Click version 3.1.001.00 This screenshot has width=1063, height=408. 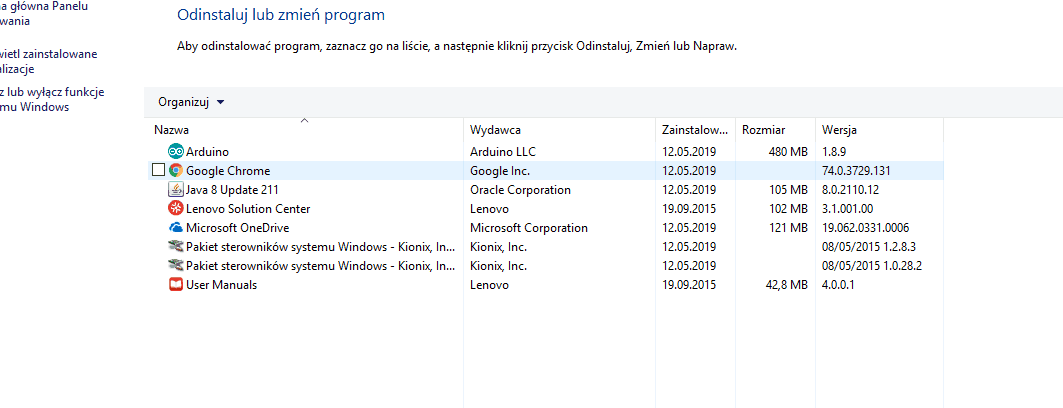847,209
